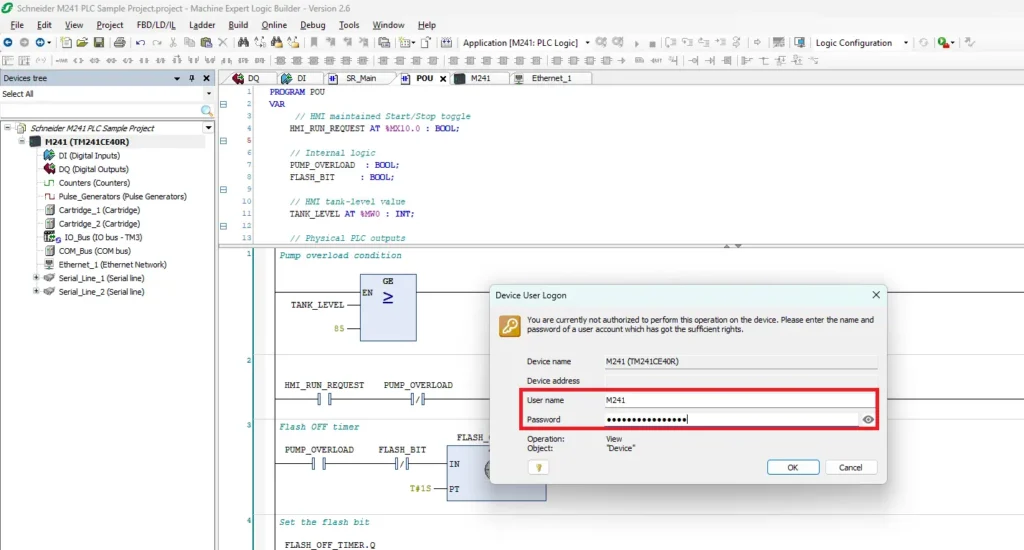Click the Paste clipboard icon
The image size is (1024, 550).
206,42
